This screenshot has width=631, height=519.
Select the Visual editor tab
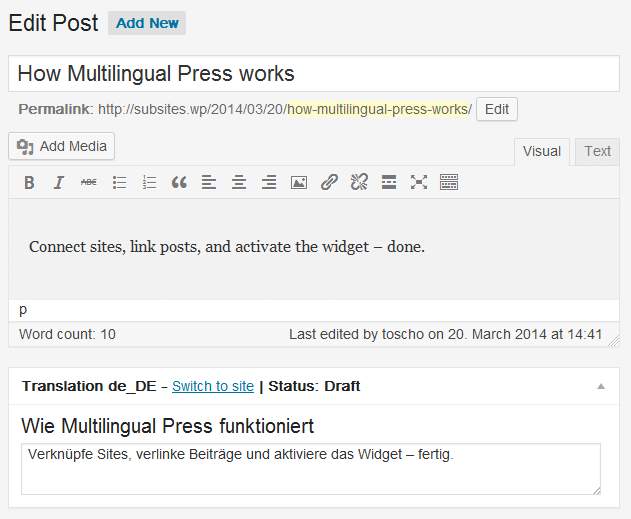click(x=541, y=151)
